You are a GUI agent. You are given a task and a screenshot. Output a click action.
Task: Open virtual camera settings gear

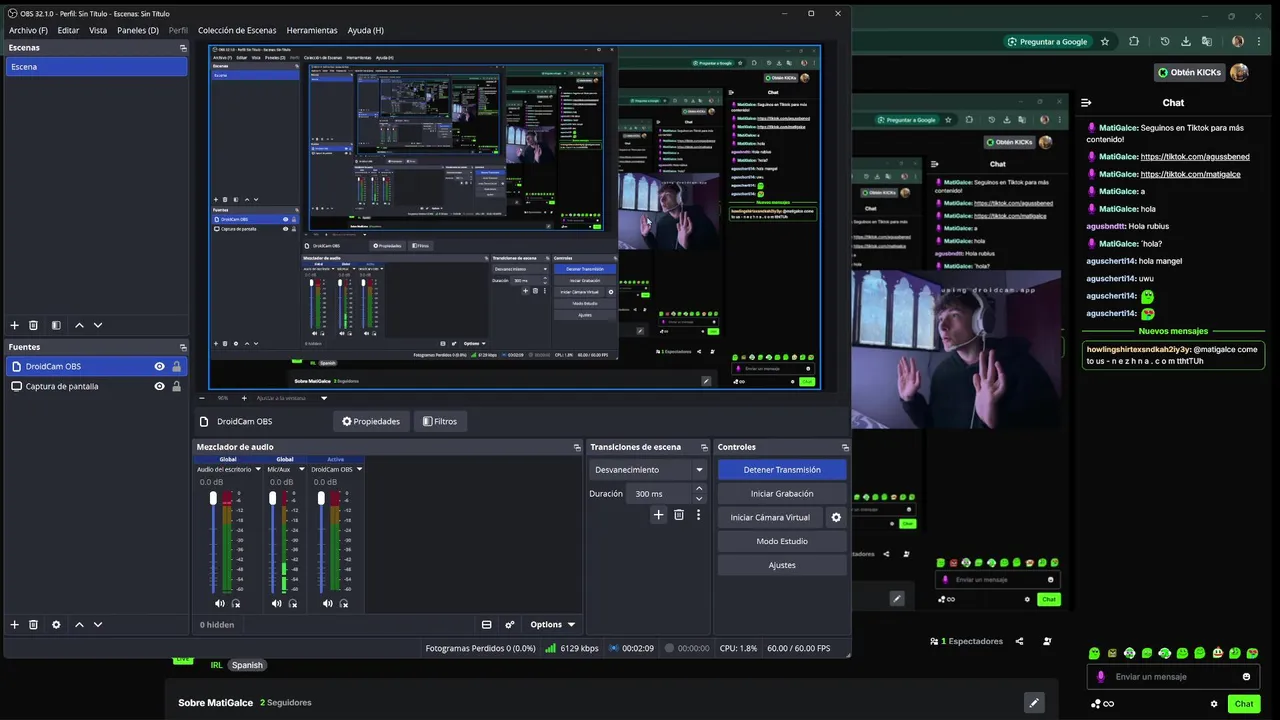click(836, 517)
